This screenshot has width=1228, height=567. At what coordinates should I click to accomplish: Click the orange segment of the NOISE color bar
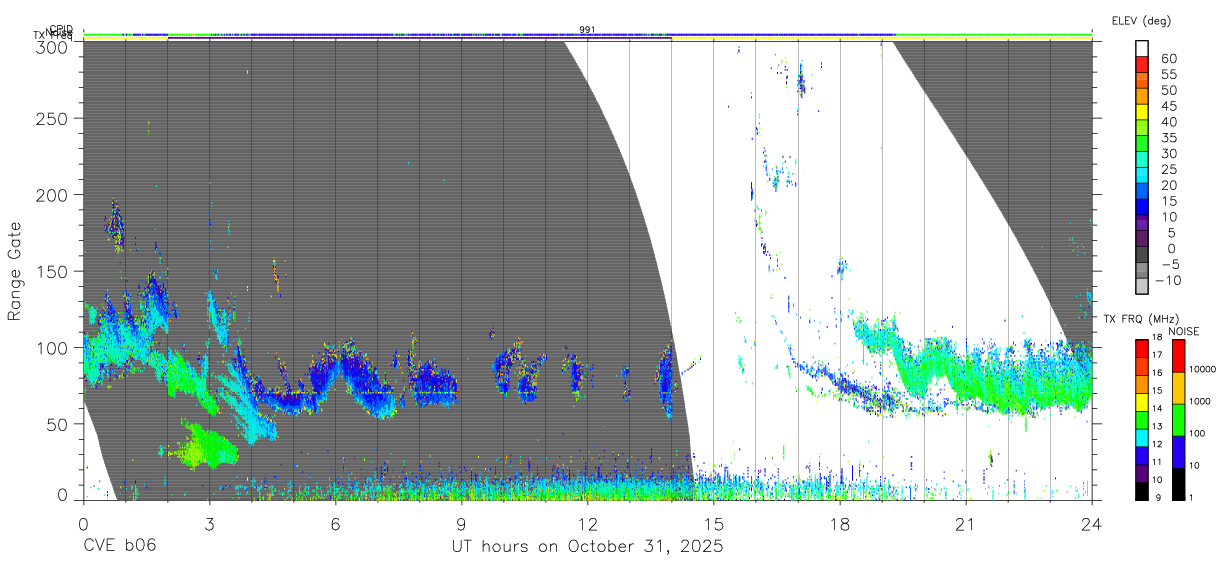pos(1177,388)
